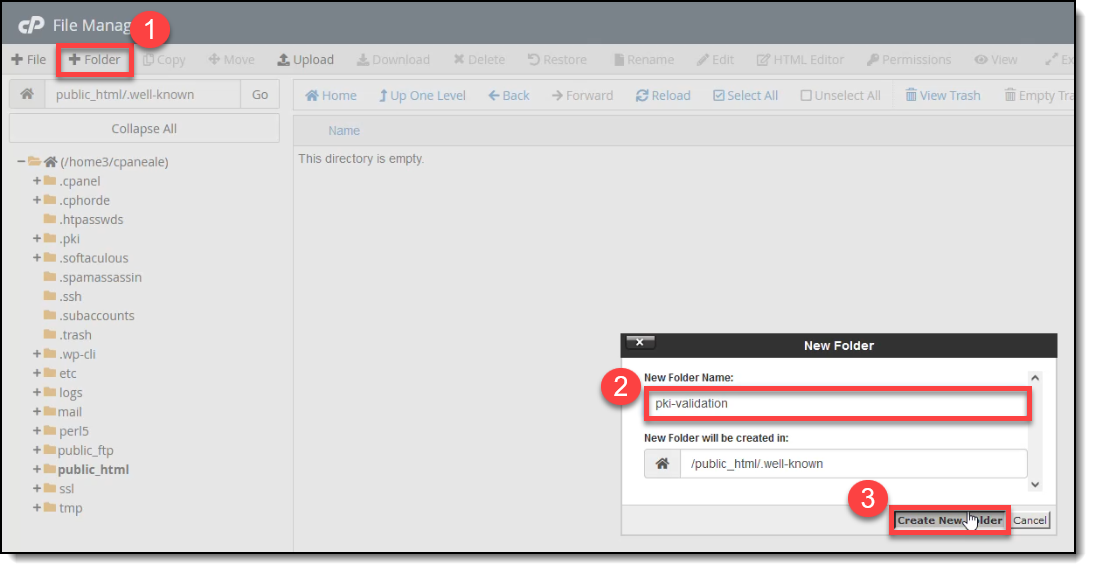Expand the .cpanel folder tree node
The width and height of the screenshot is (1093, 571).
pyautogui.click(x=37, y=181)
